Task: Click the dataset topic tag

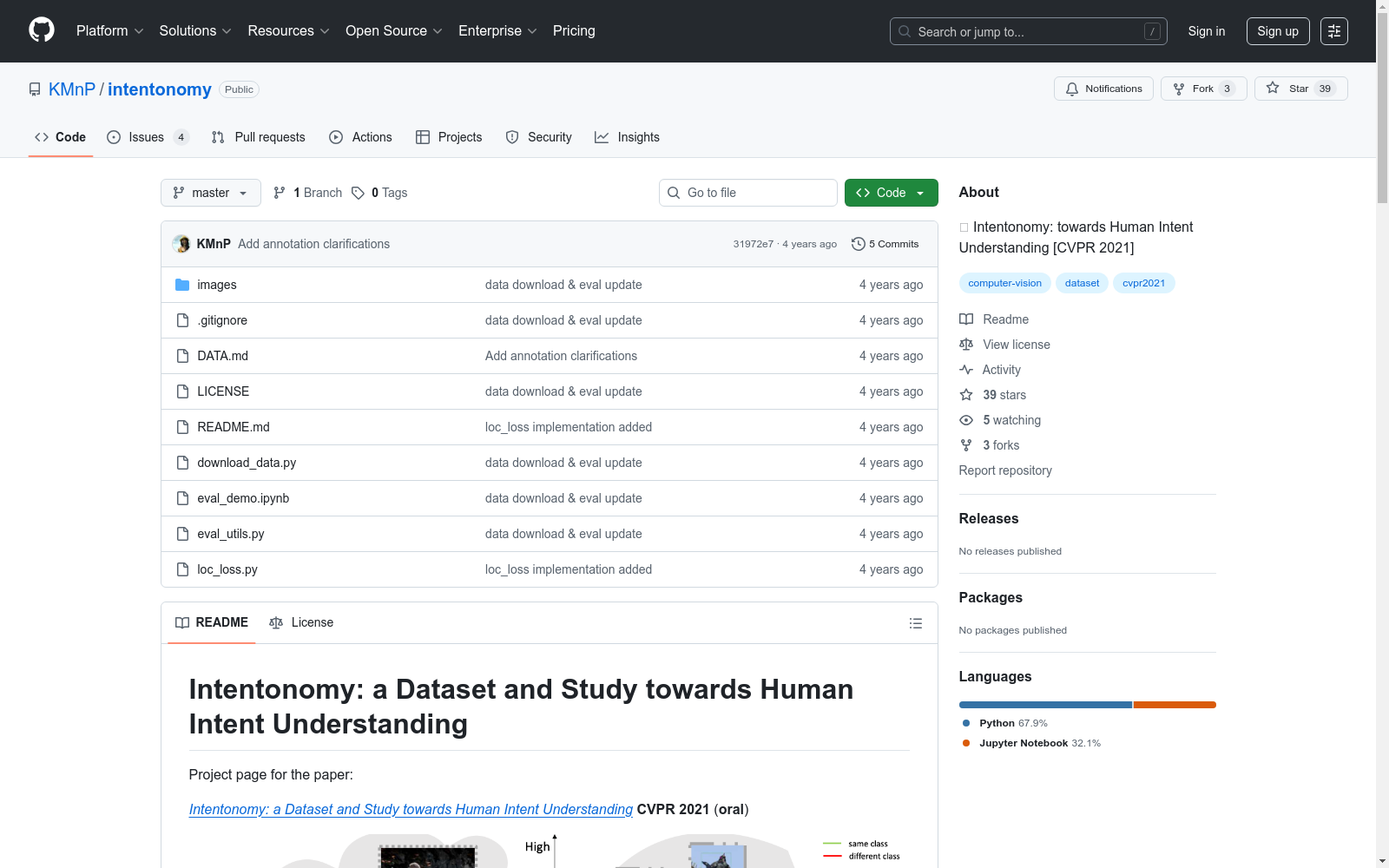Action: pyautogui.click(x=1083, y=283)
